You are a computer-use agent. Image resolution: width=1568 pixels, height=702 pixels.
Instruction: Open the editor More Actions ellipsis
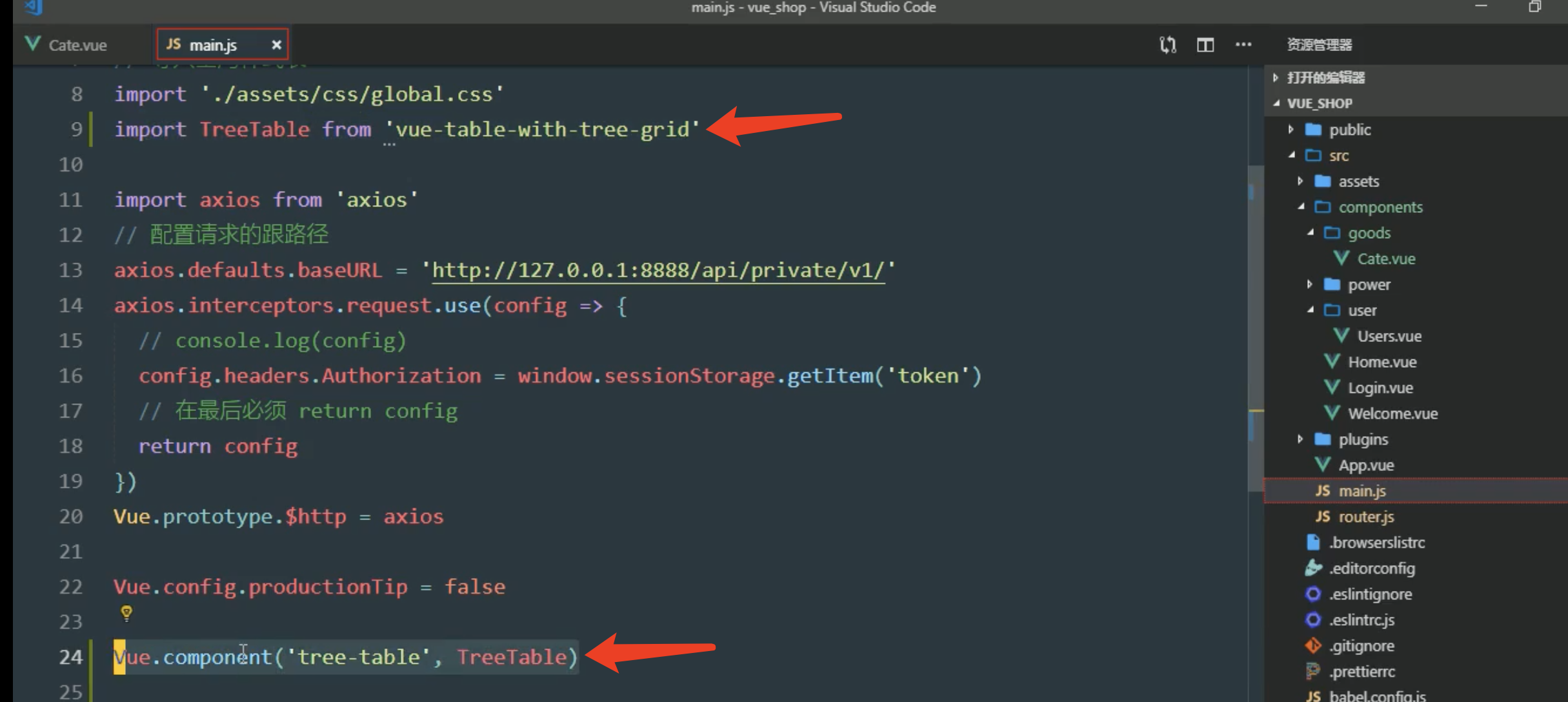1243,45
